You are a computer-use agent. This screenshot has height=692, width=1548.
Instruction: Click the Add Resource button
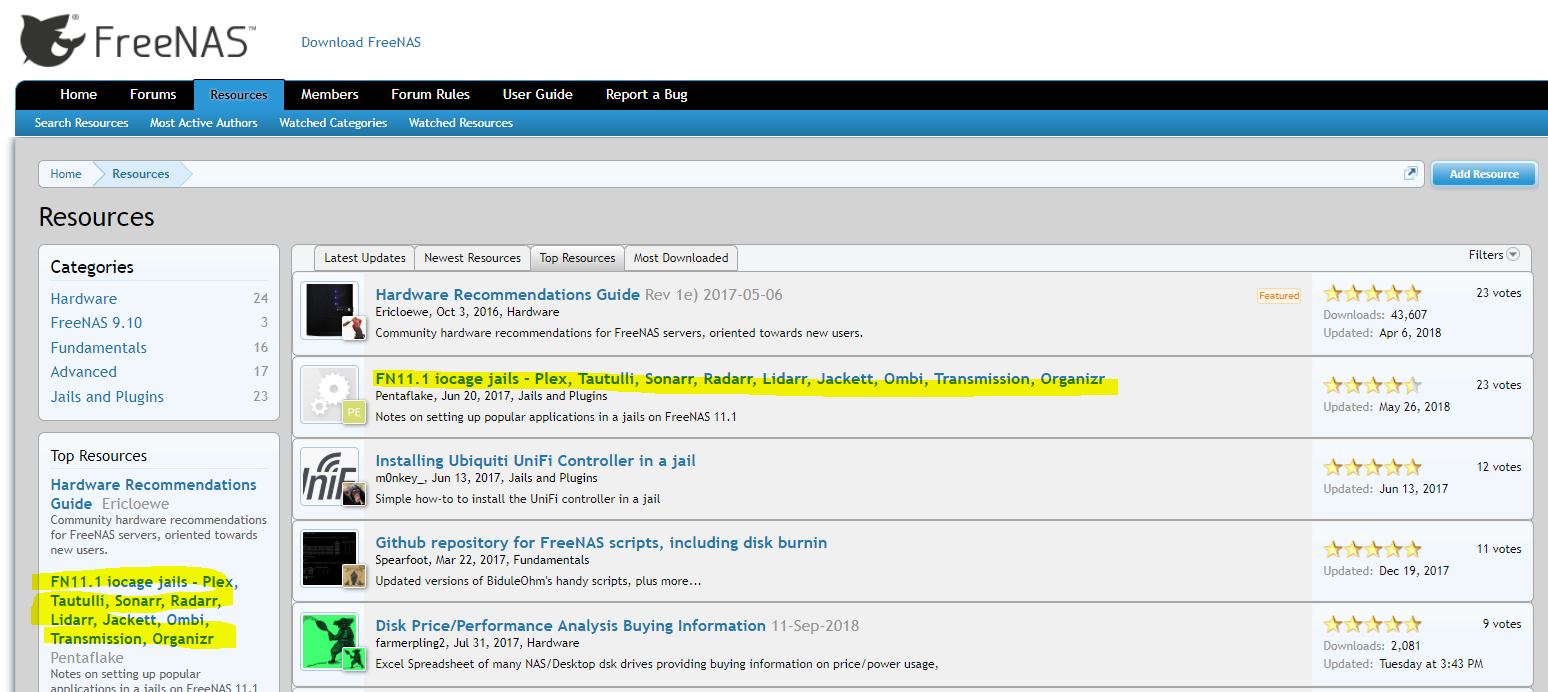(1484, 174)
